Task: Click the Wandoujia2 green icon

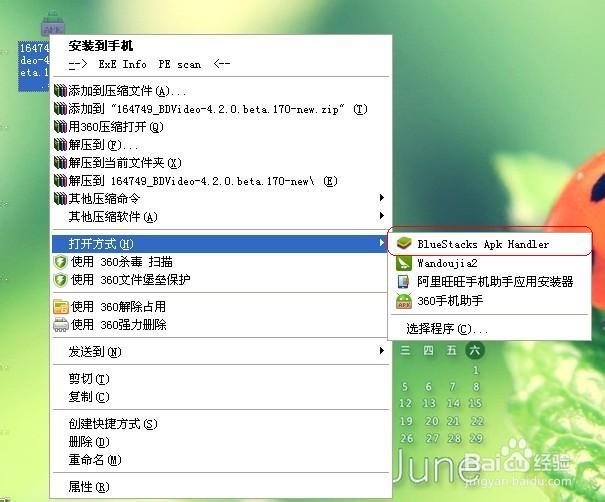Action: click(x=404, y=263)
